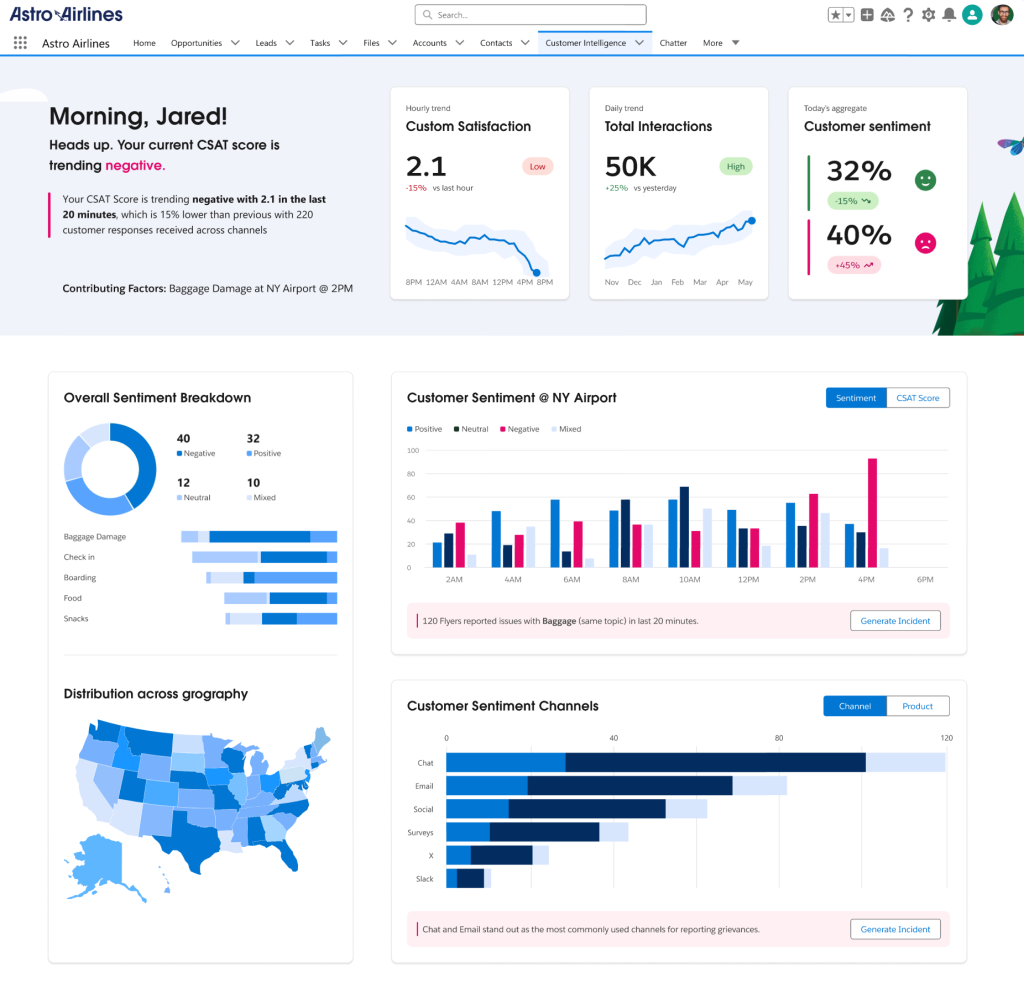Open the Chatter tab
1024x999 pixels.
[x=673, y=43]
